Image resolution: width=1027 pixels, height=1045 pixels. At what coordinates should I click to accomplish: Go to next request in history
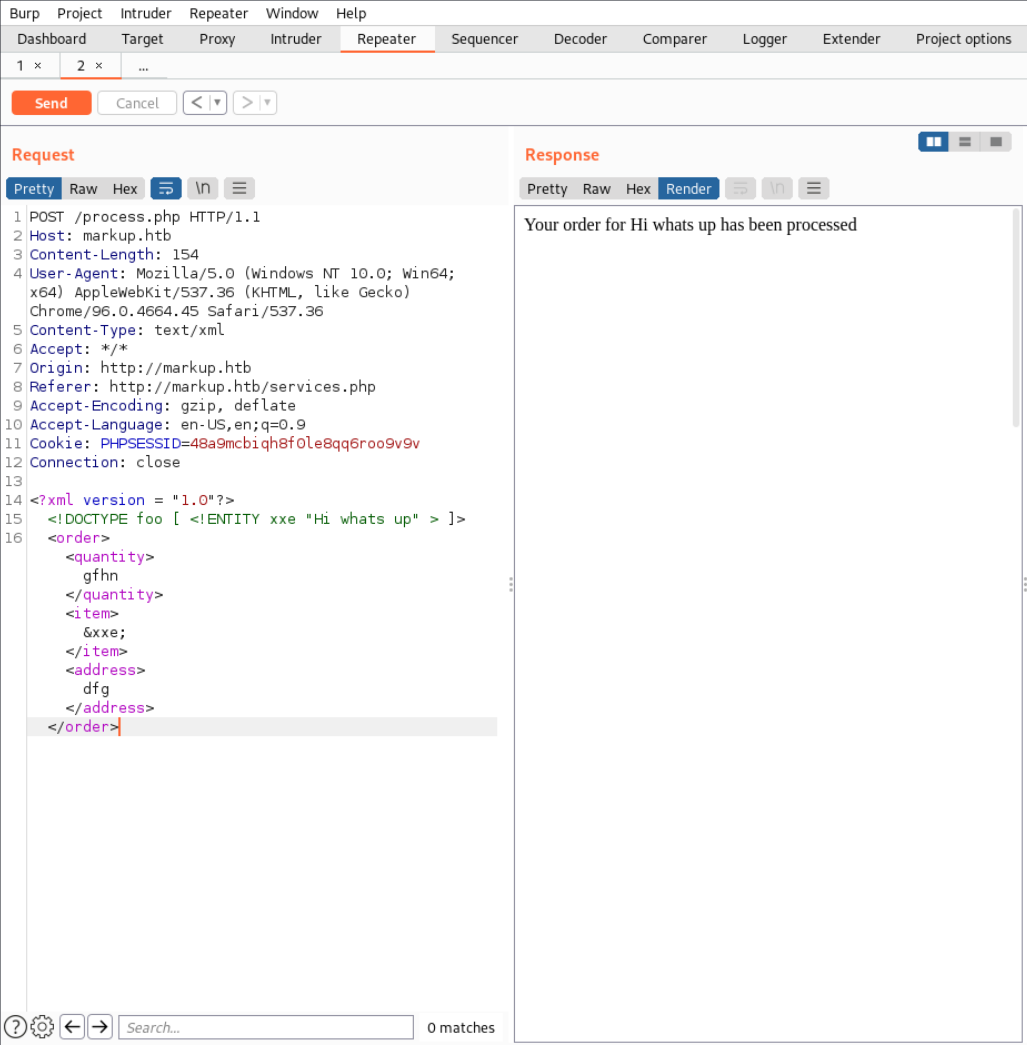tap(247, 103)
